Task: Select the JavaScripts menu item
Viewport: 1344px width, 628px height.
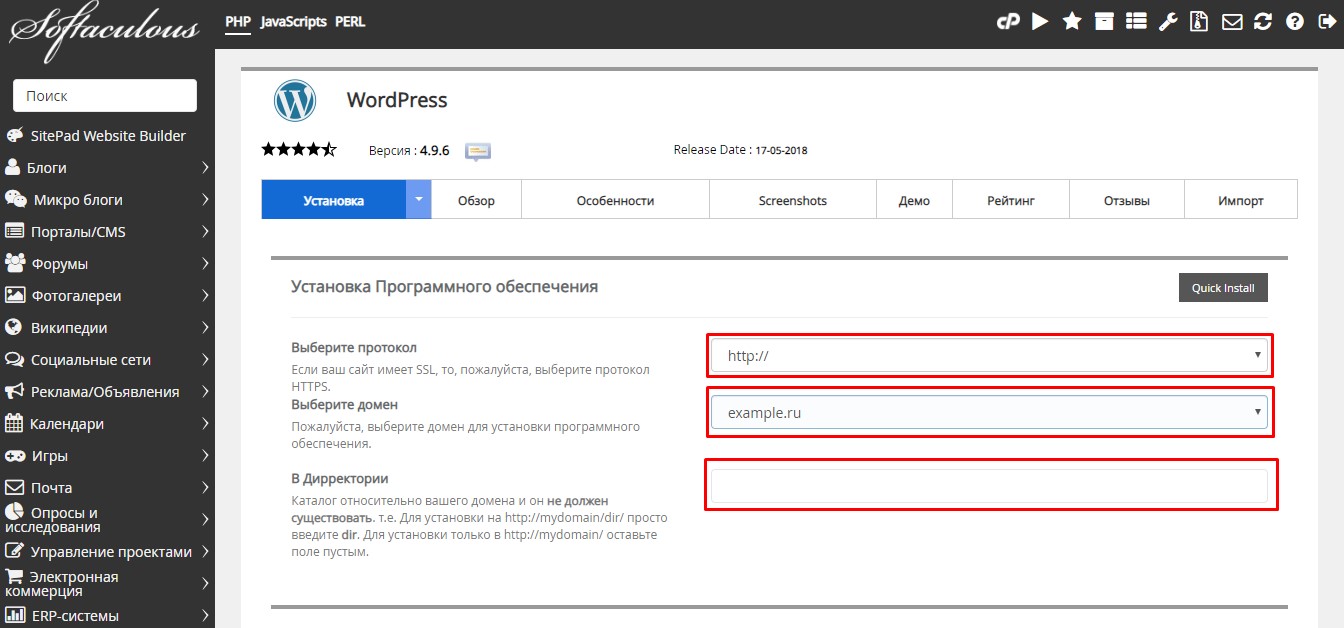Action: [293, 21]
